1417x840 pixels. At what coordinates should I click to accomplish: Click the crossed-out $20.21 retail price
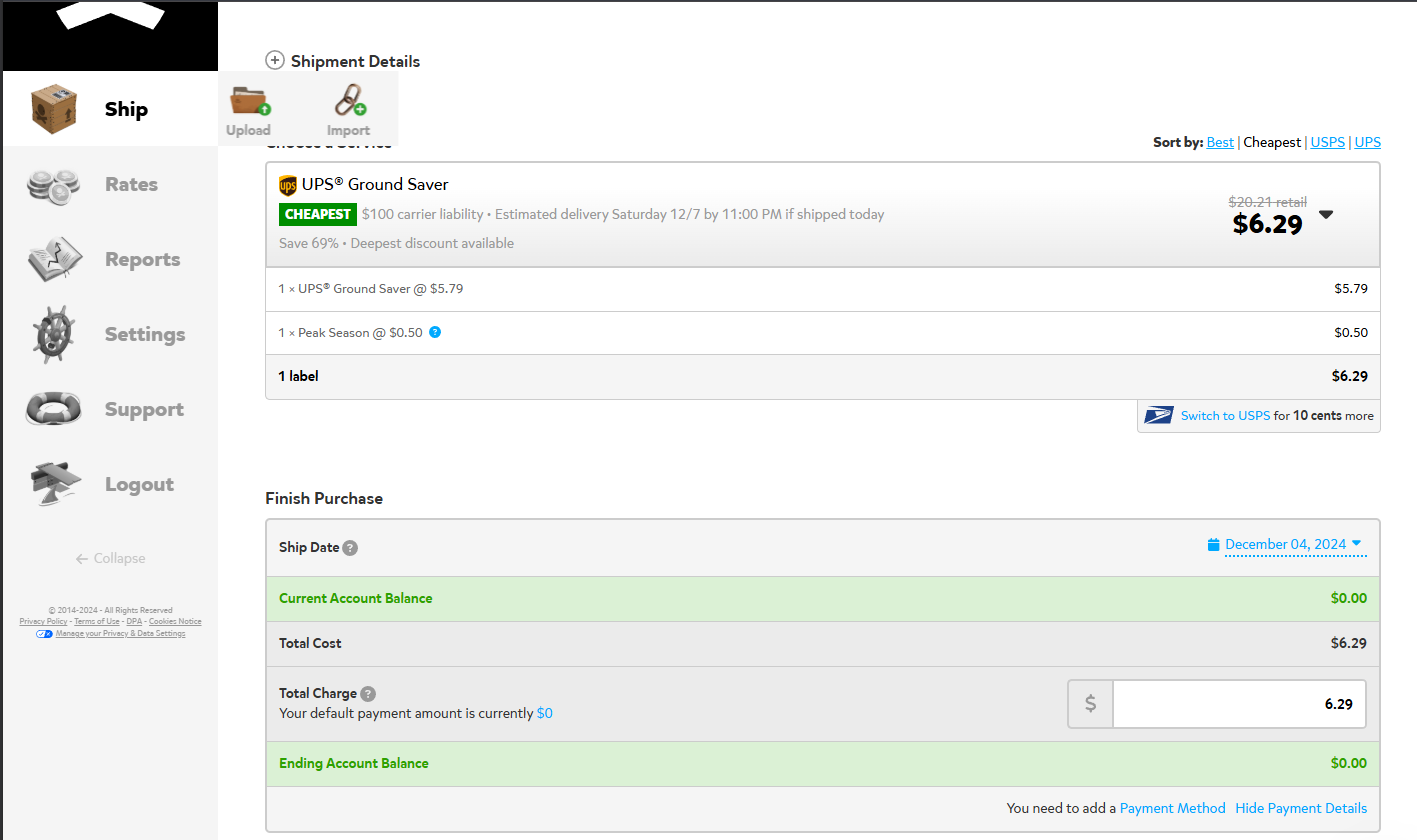(x=1267, y=202)
